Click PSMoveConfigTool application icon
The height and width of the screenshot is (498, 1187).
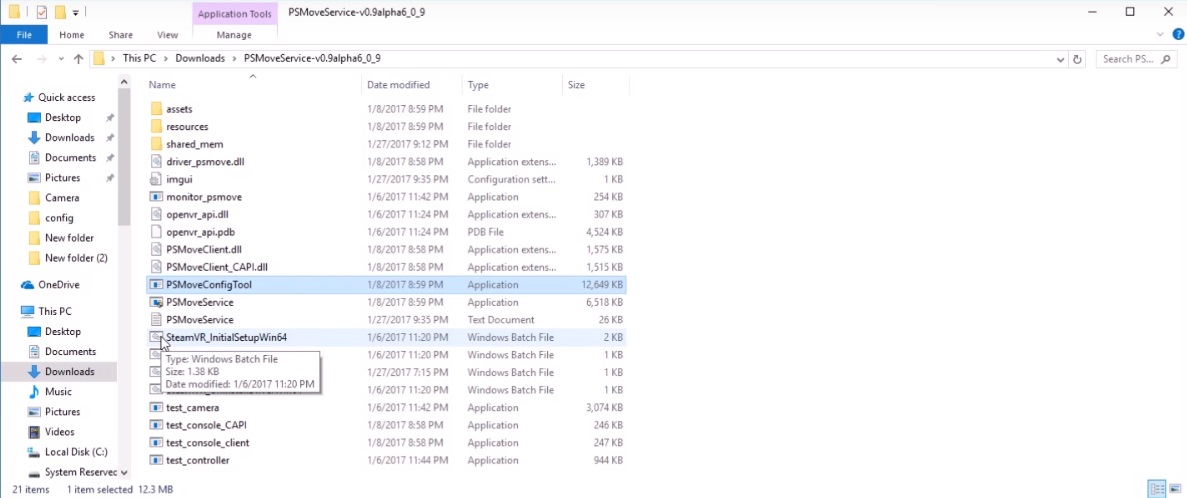156,285
